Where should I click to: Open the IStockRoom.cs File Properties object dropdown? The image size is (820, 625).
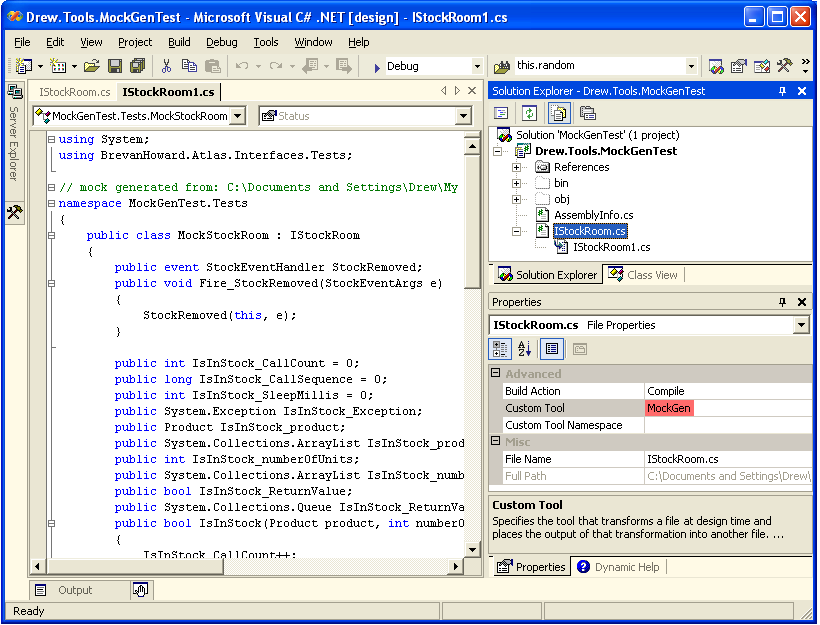pyautogui.click(x=801, y=325)
